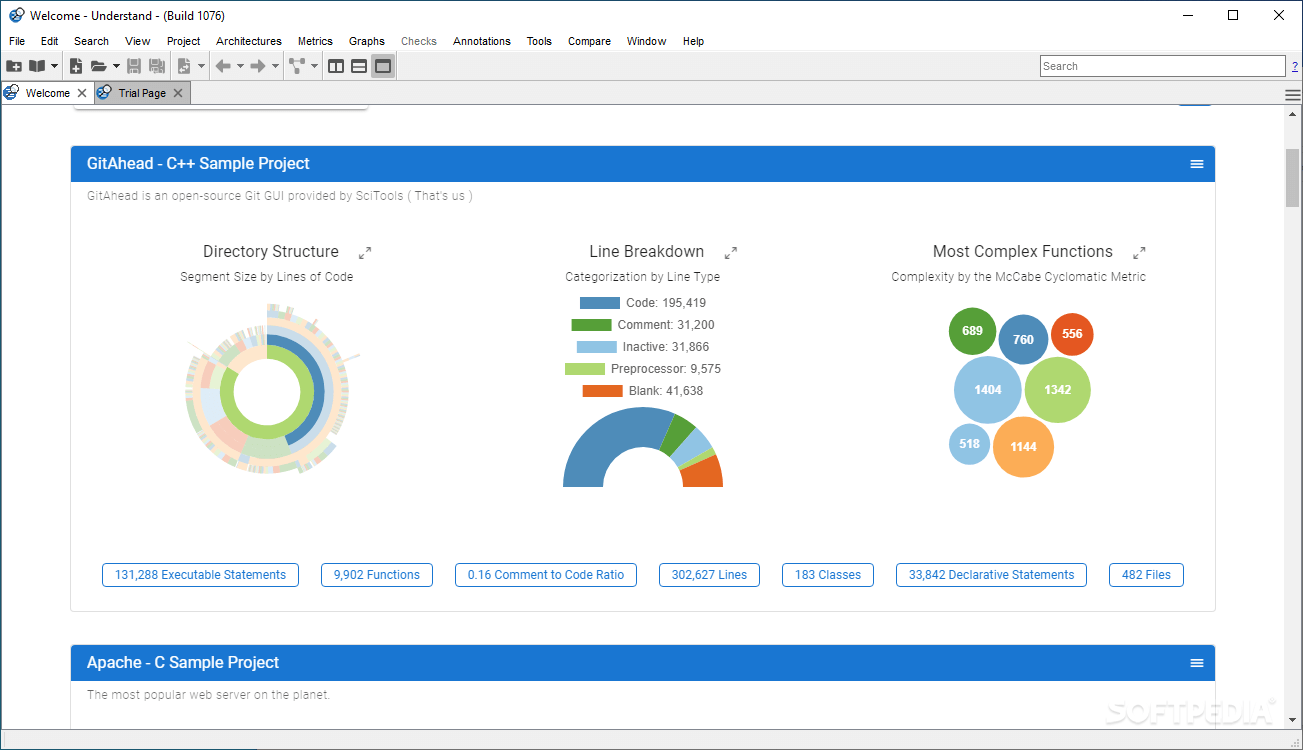This screenshot has height=750, width=1303.
Task: Click the 131,288 Executable Statements button
Action: click(x=200, y=575)
